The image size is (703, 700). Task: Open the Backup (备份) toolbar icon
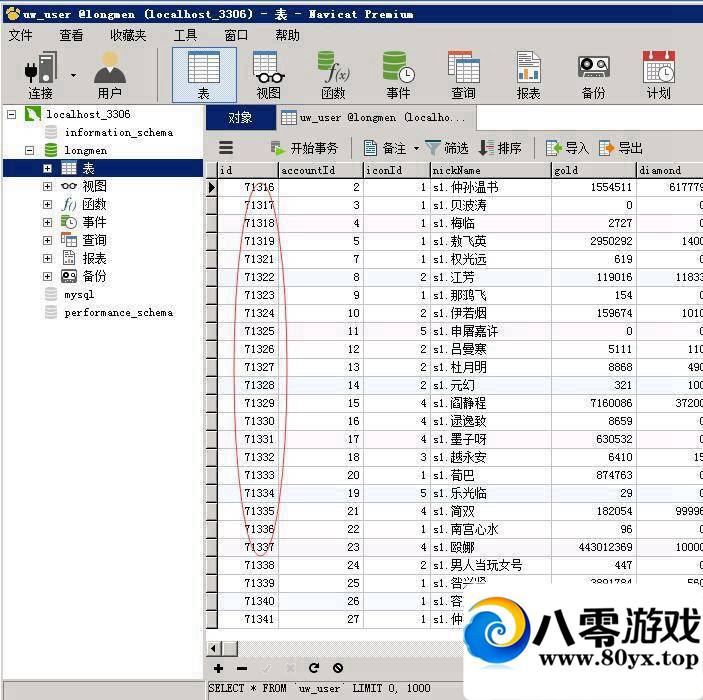point(593,75)
